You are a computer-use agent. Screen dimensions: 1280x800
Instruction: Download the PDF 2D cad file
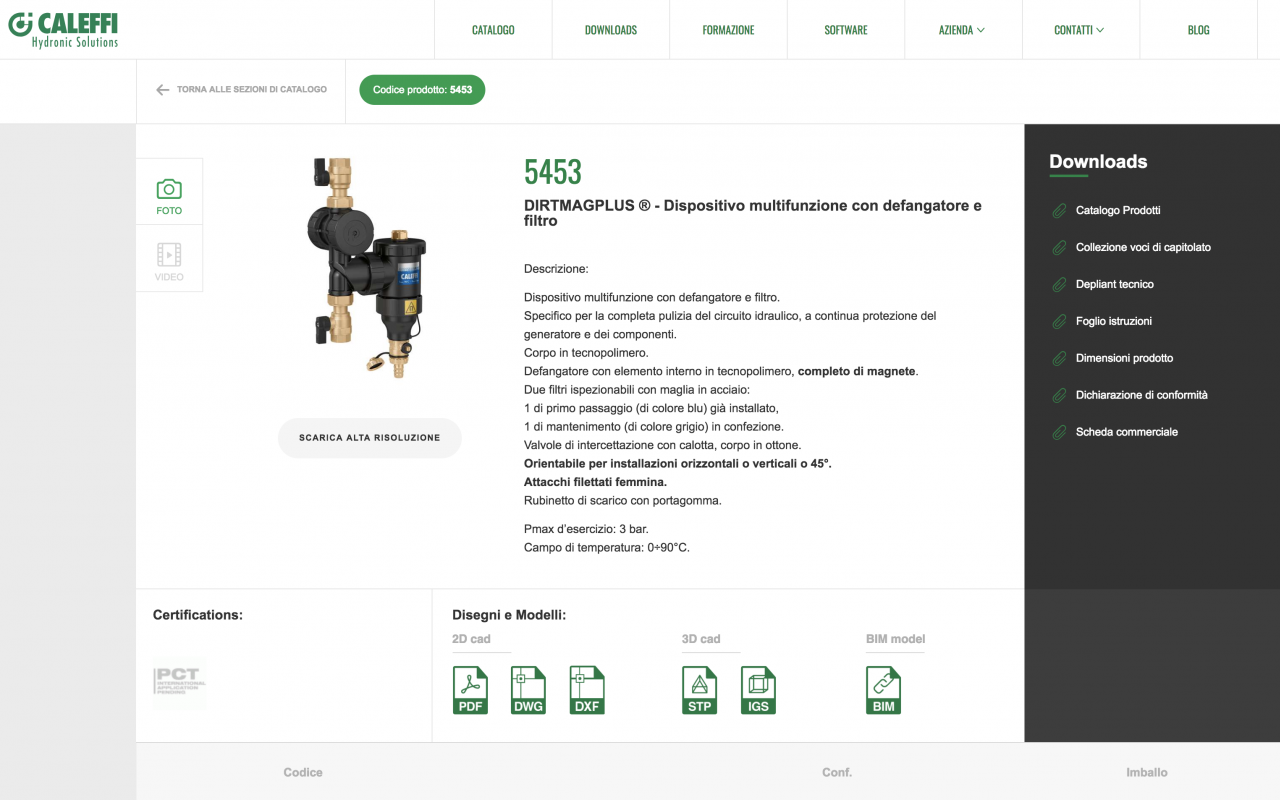click(x=470, y=690)
